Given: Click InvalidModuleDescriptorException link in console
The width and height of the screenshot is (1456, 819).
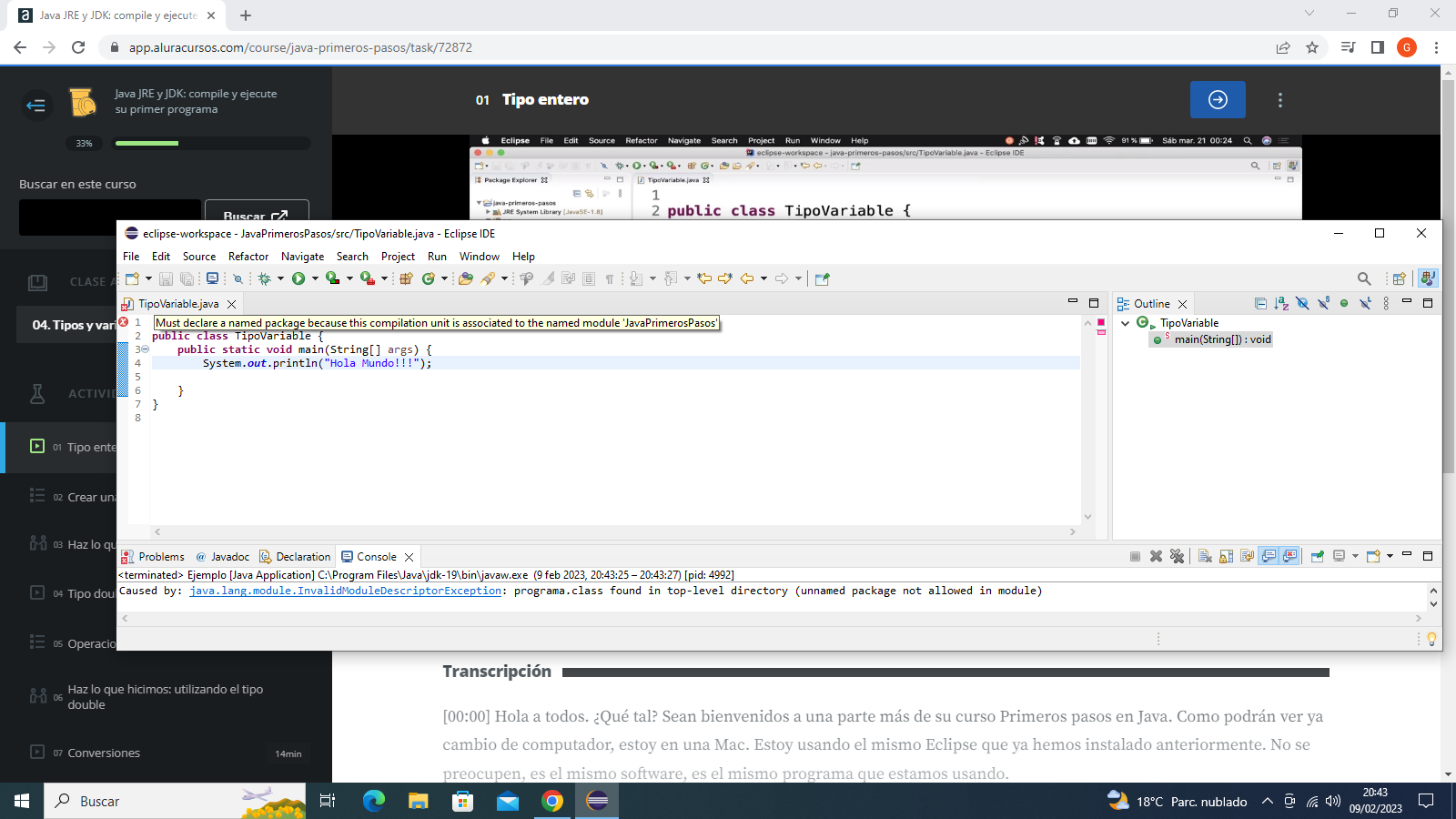Looking at the screenshot, I should tap(346, 591).
